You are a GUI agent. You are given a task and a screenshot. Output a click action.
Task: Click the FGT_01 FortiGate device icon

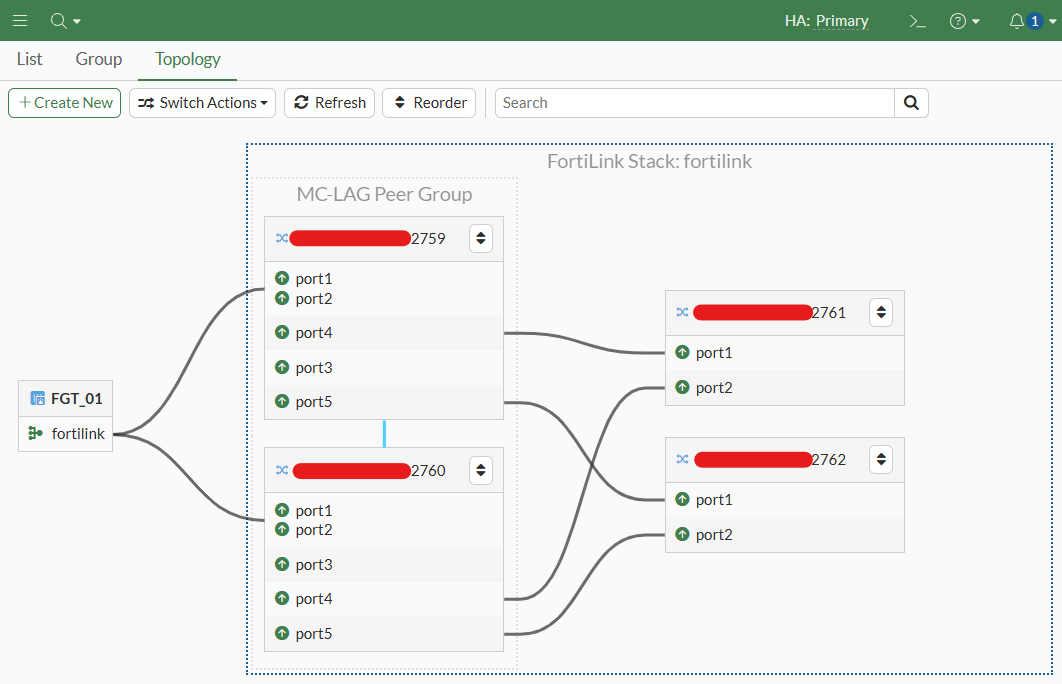point(38,398)
